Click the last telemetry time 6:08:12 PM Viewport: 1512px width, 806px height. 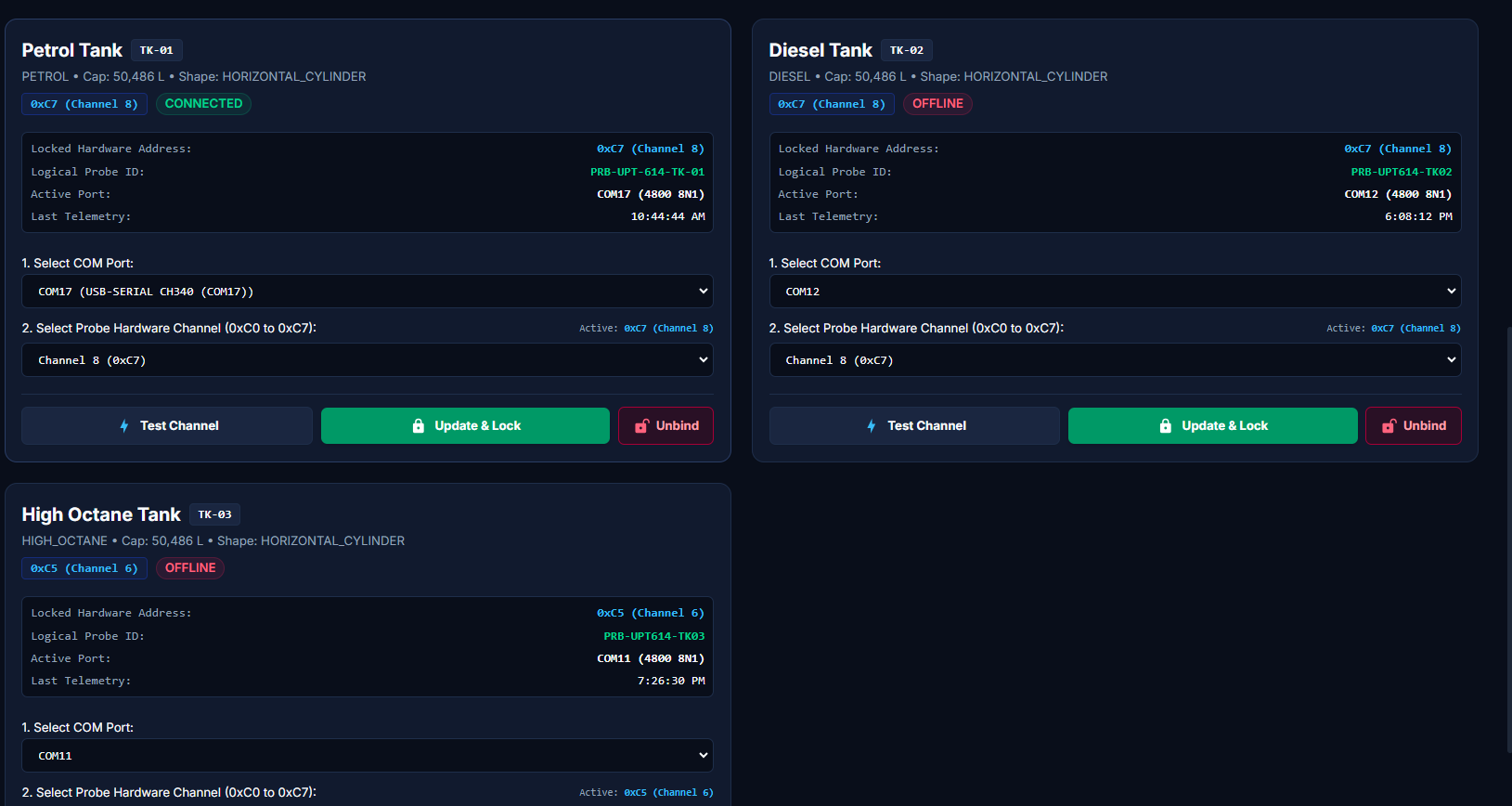(1418, 216)
